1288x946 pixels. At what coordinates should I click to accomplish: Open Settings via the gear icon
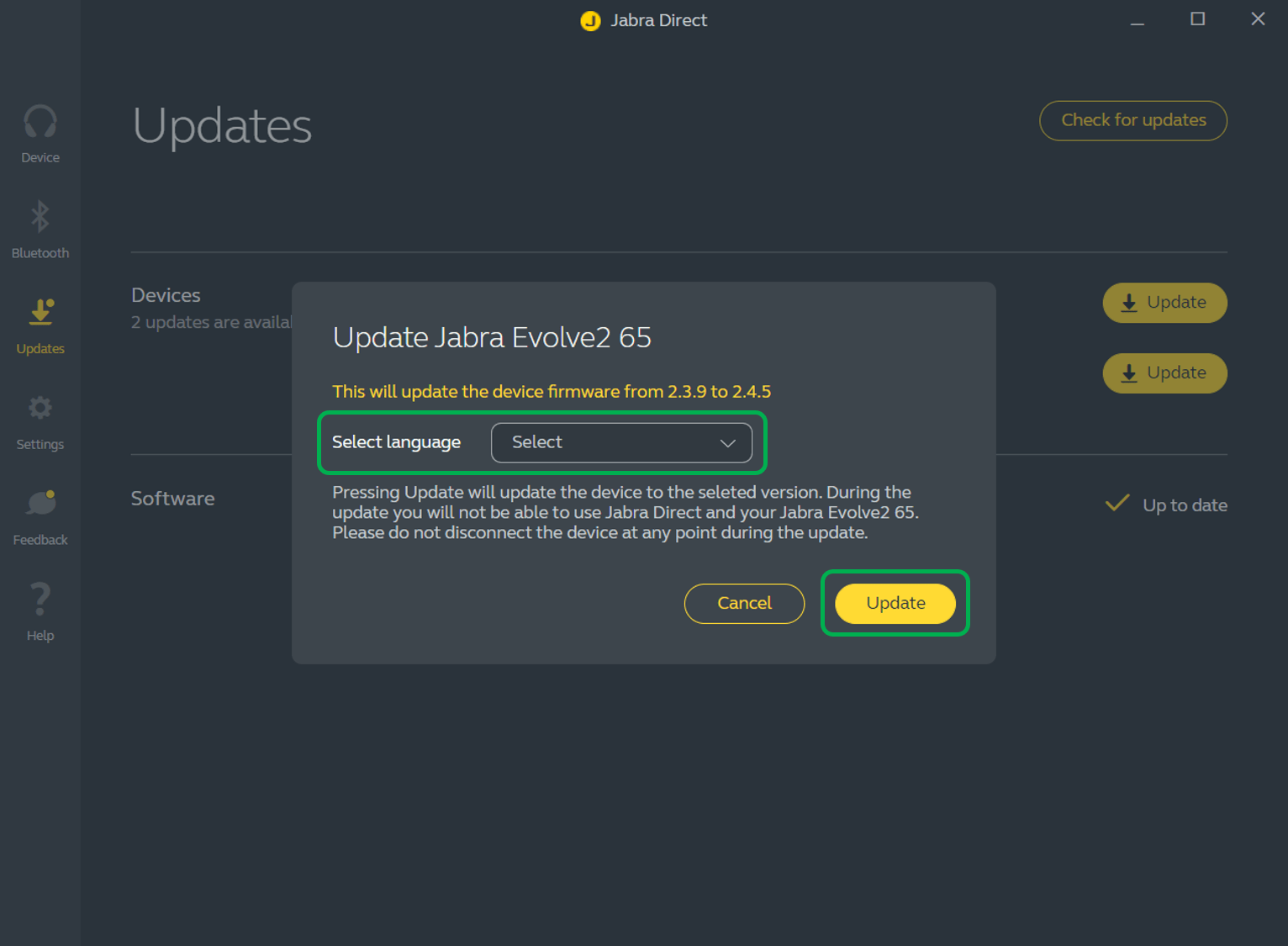coord(40,409)
